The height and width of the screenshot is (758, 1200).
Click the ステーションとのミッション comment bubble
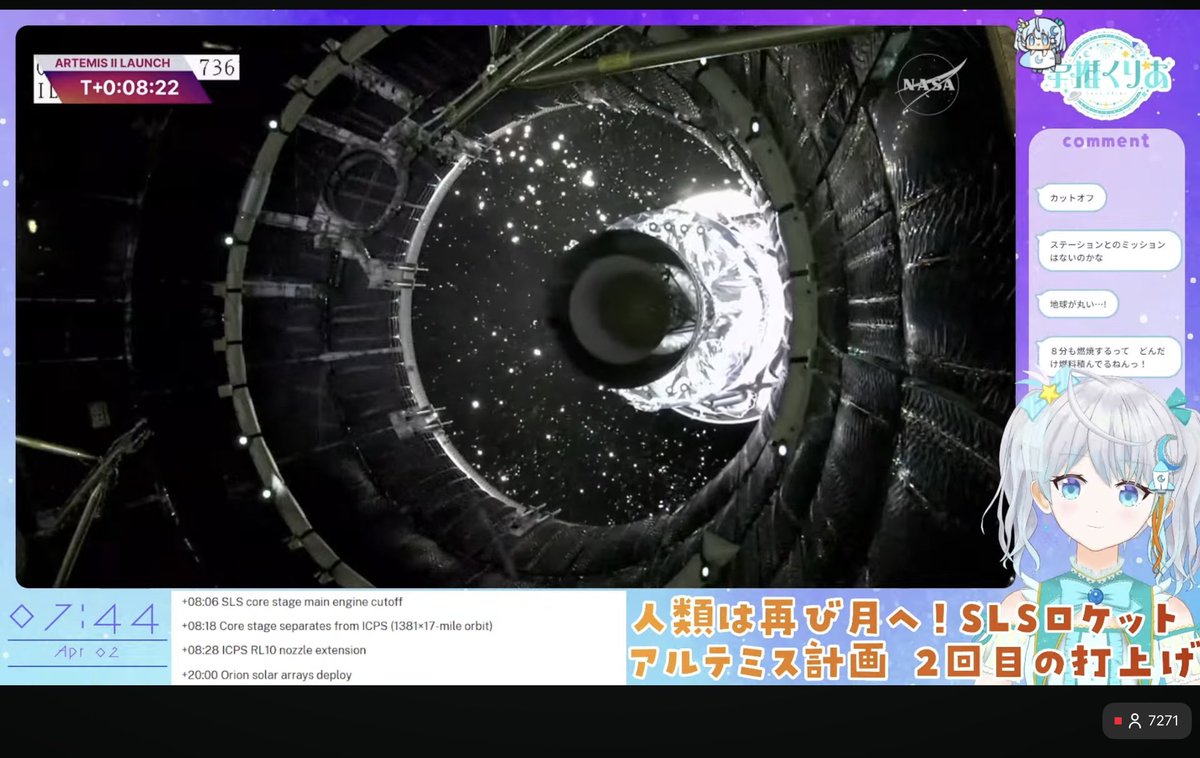(x=1107, y=251)
